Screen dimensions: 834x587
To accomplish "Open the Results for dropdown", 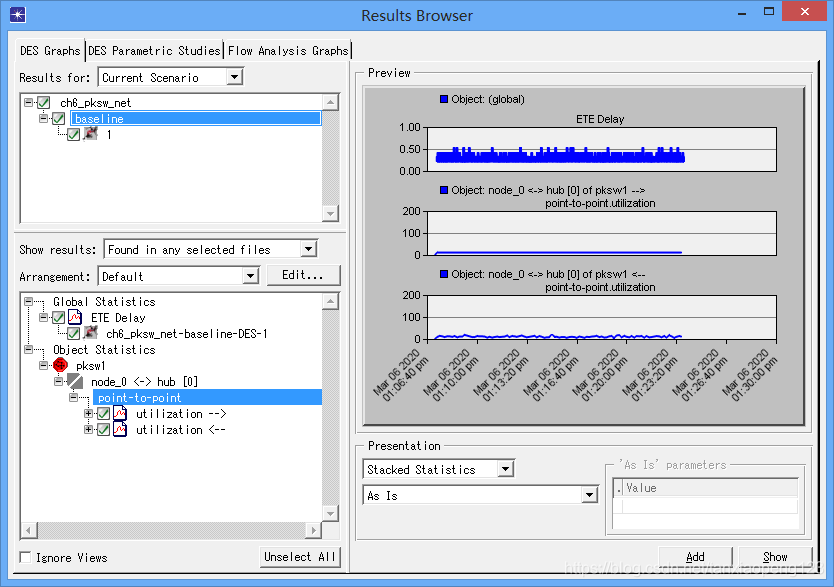I will pos(235,77).
